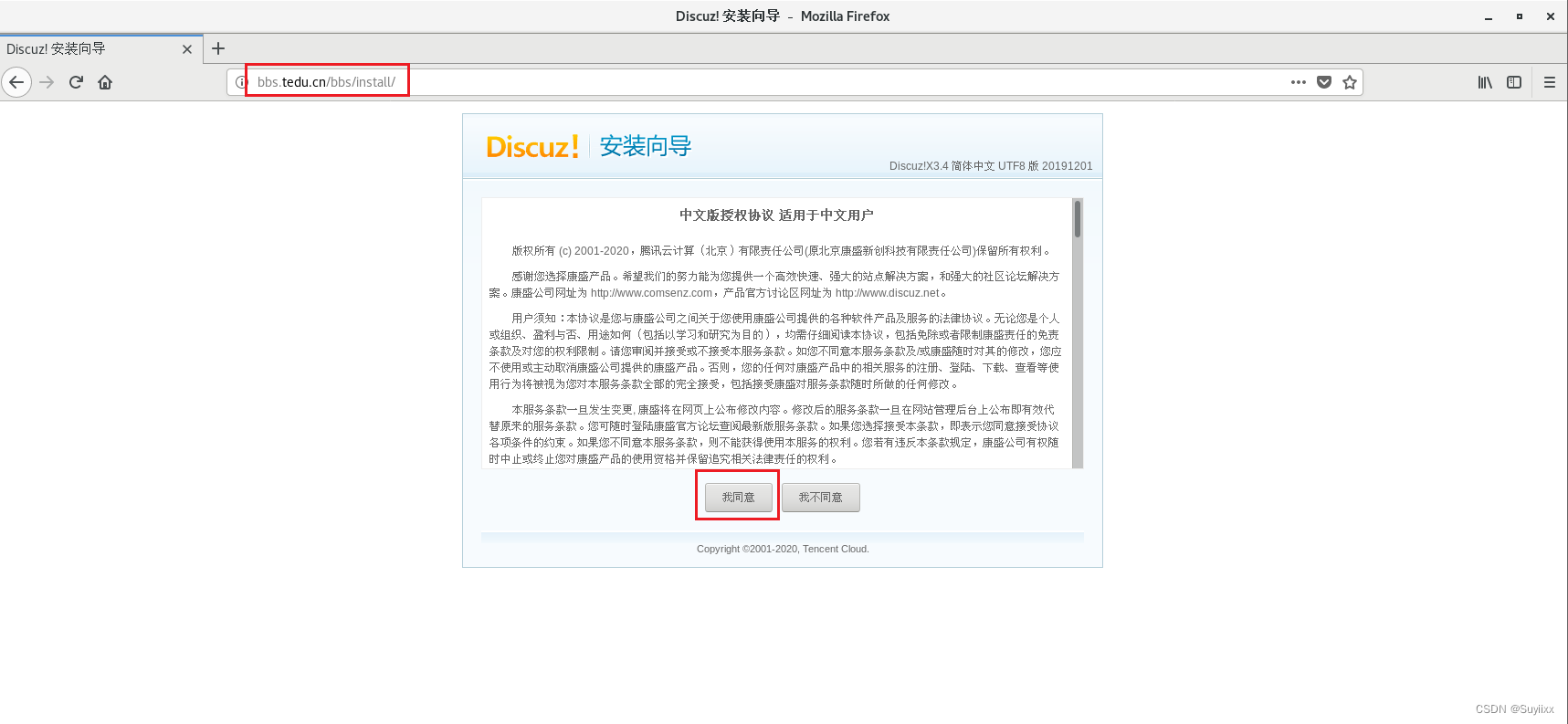Close the Discuz! 安装向导 tab
Image resolution: width=1568 pixels, height=724 pixels.
187,49
